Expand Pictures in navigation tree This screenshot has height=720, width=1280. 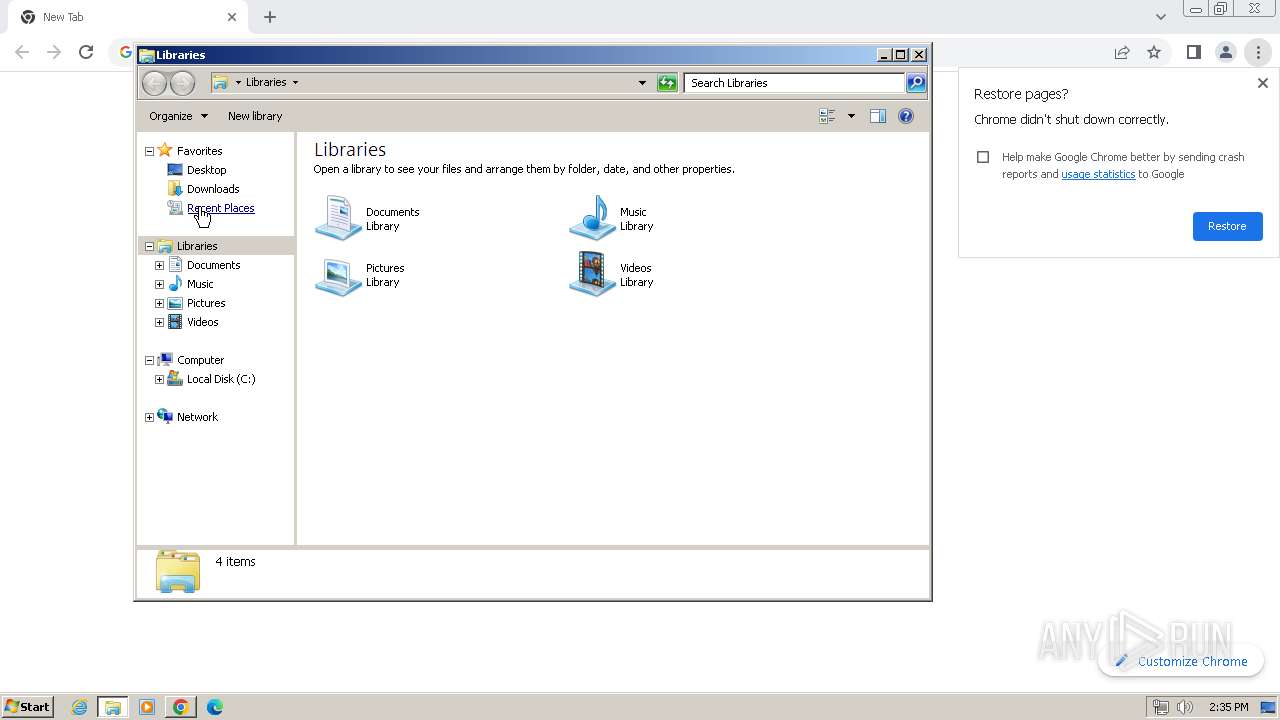coord(159,303)
